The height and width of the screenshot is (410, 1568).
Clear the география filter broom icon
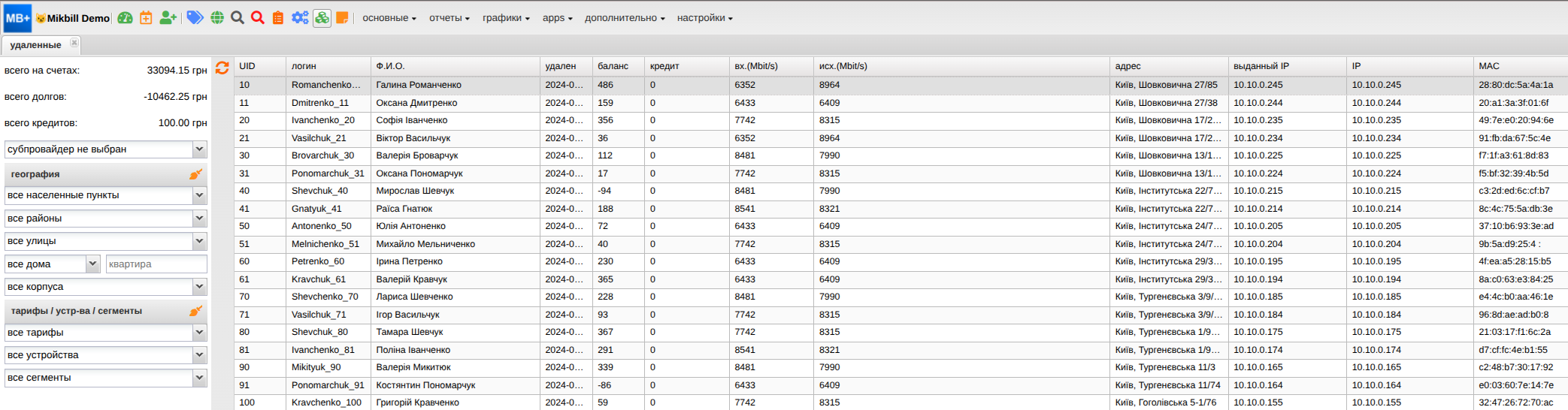195,174
